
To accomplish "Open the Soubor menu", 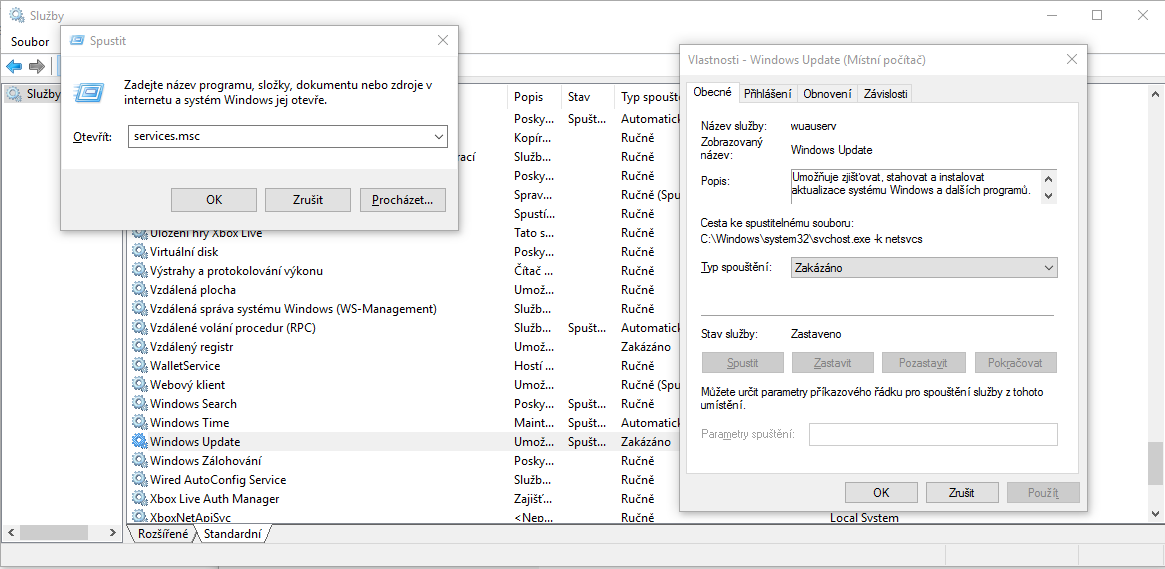I will (30, 42).
